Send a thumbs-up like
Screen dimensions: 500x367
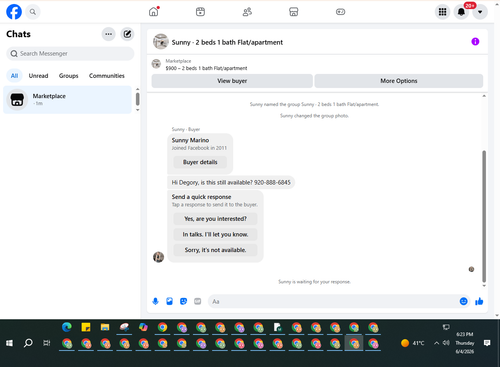[x=479, y=302]
